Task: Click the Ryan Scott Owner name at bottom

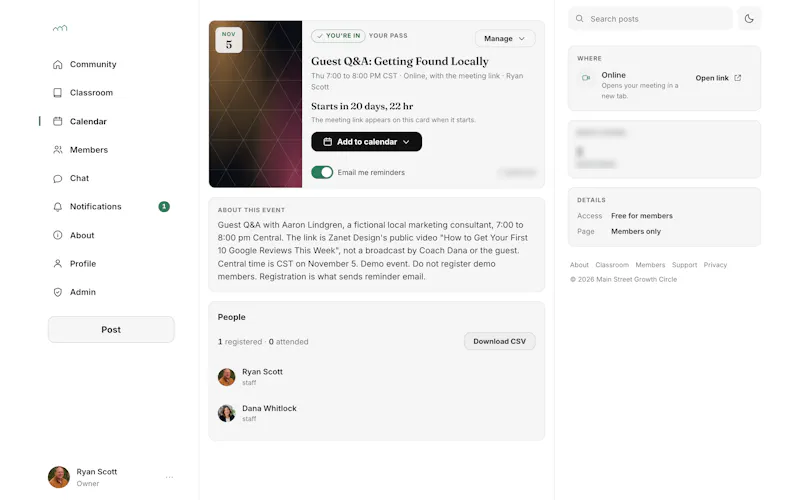Action: coord(96,472)
